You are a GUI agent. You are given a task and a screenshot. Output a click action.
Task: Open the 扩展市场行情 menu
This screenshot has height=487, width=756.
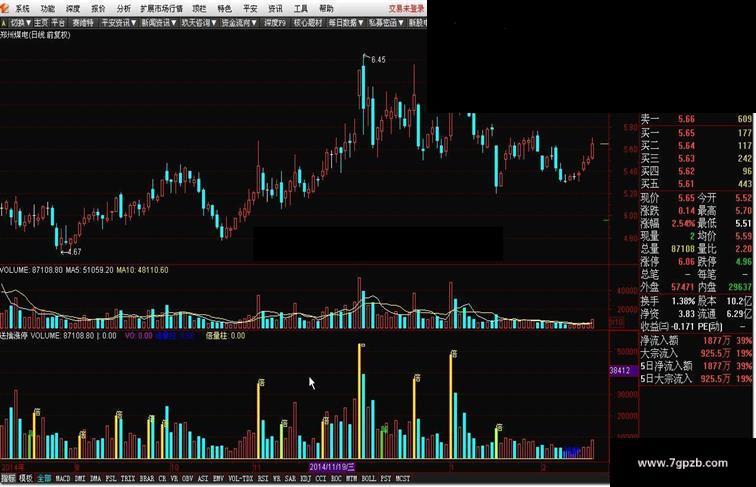click(162, 9)
